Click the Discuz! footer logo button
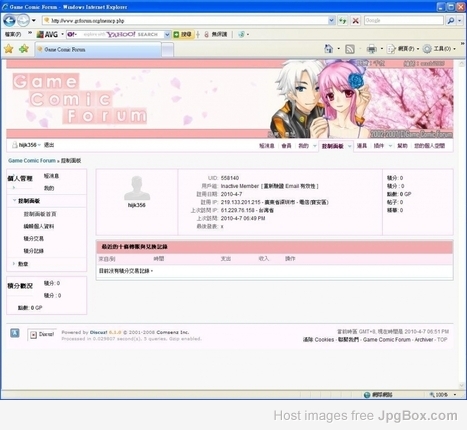This screenshot has height=430, width=467. pos(42,334)
